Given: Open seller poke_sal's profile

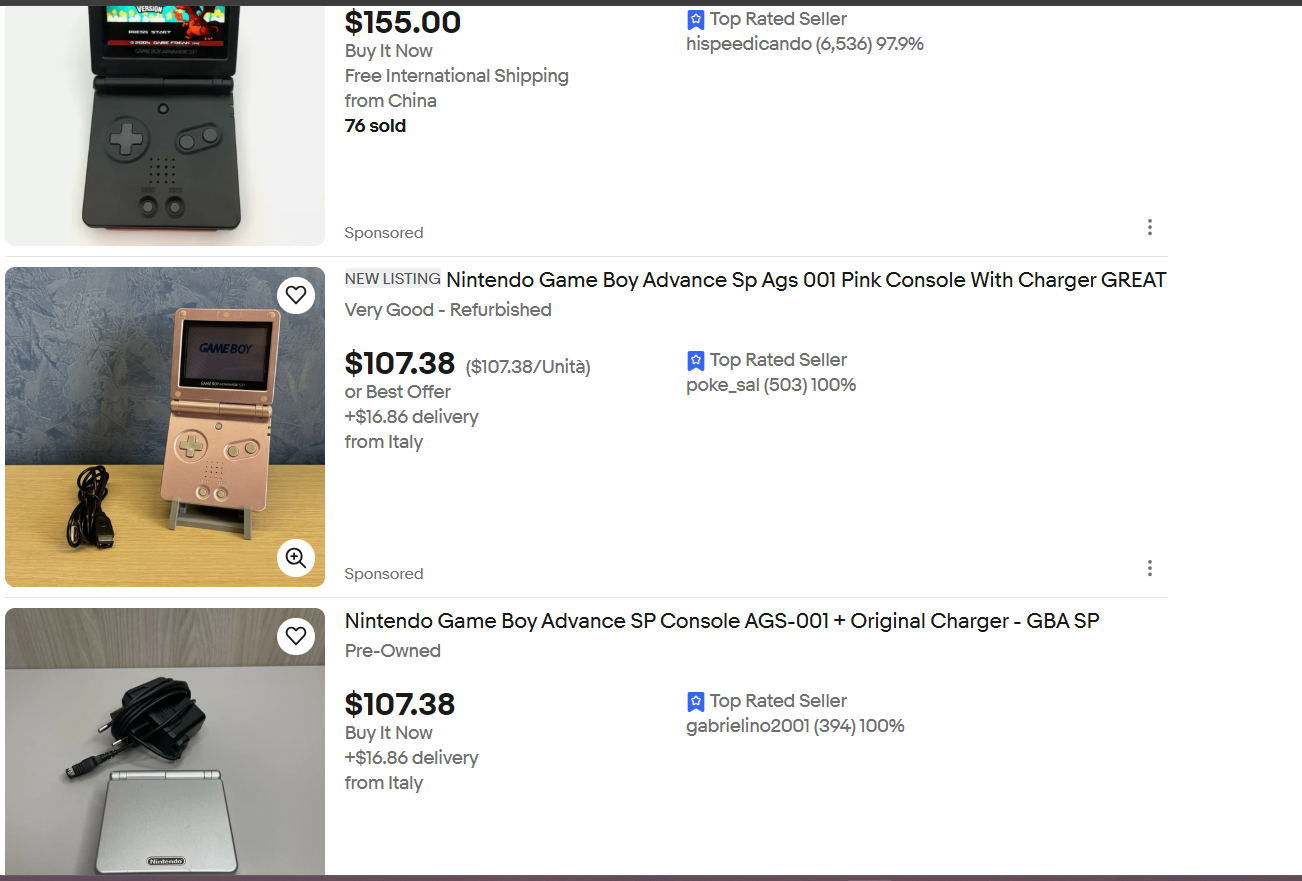Looking at the screenshot, I should tap(723, 385).
